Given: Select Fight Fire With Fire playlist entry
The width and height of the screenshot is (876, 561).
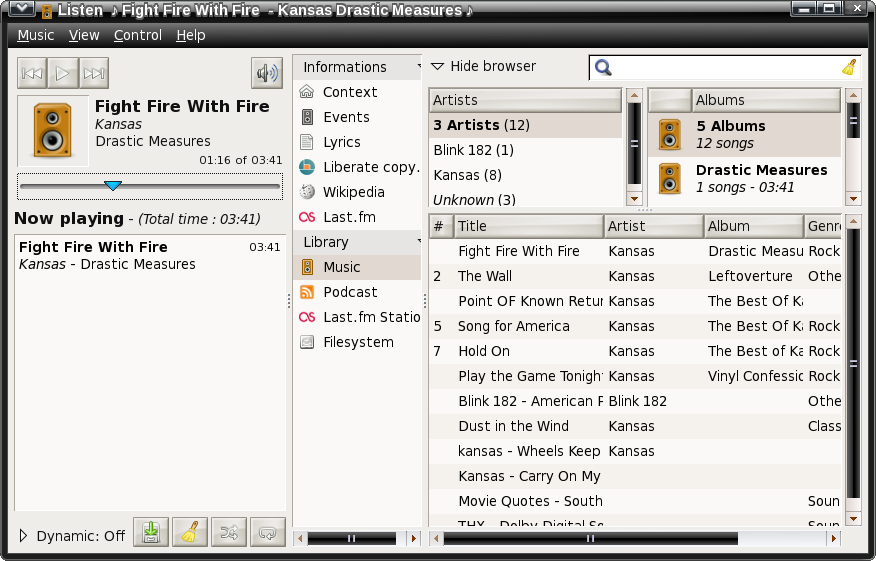Looking at the screenshot, I should (x=150, y=255).
